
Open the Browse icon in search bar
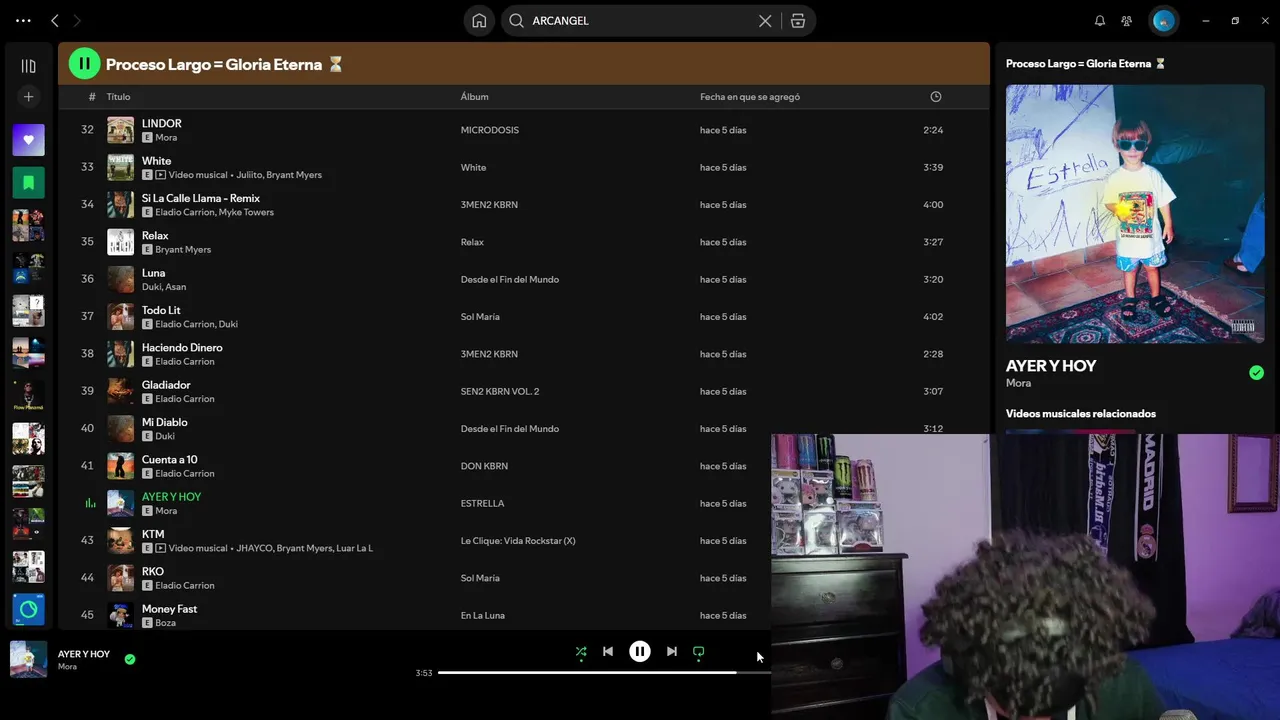point(797,20)
